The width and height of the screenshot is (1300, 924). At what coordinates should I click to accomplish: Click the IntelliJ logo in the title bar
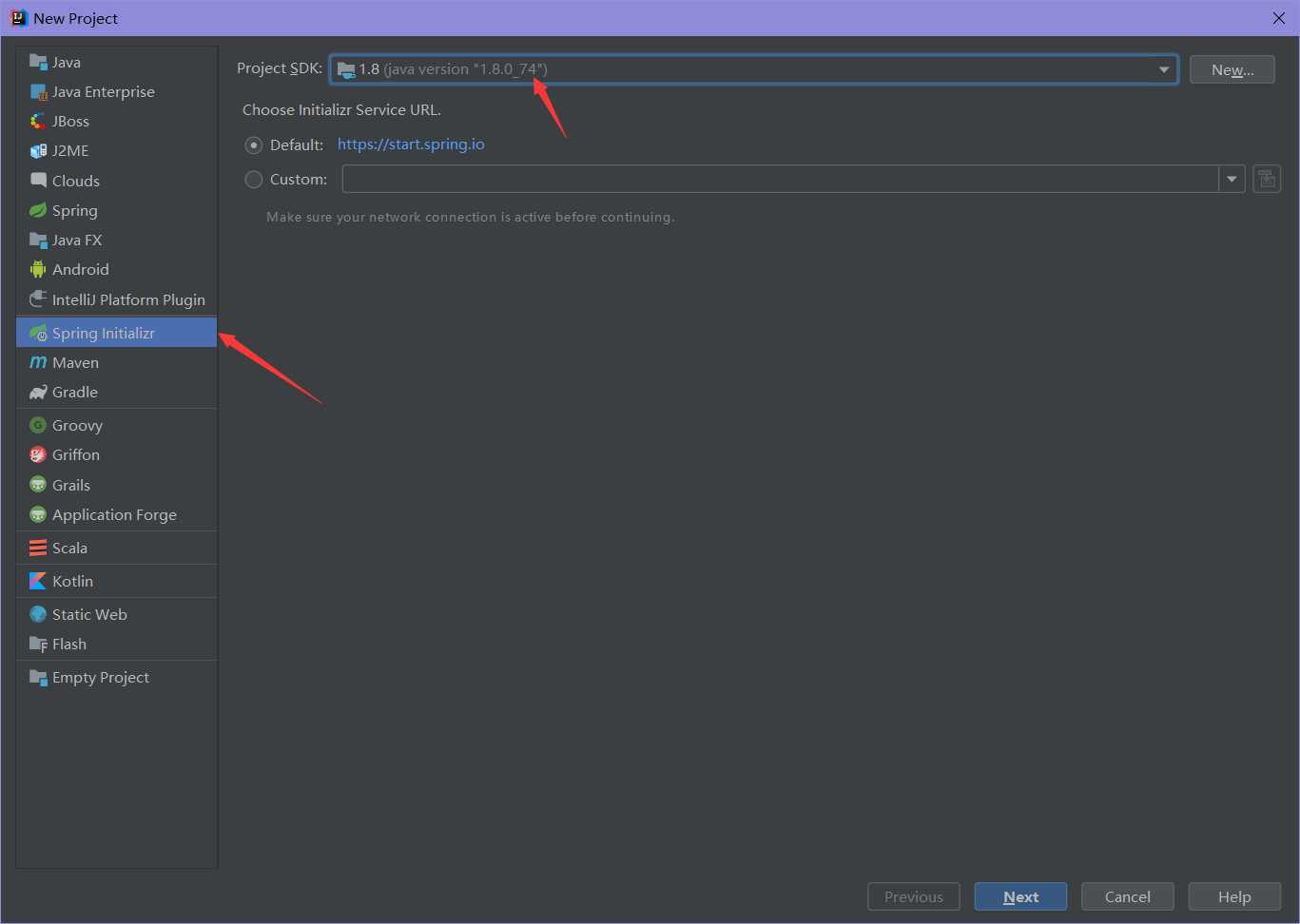[x=18, y=18]
